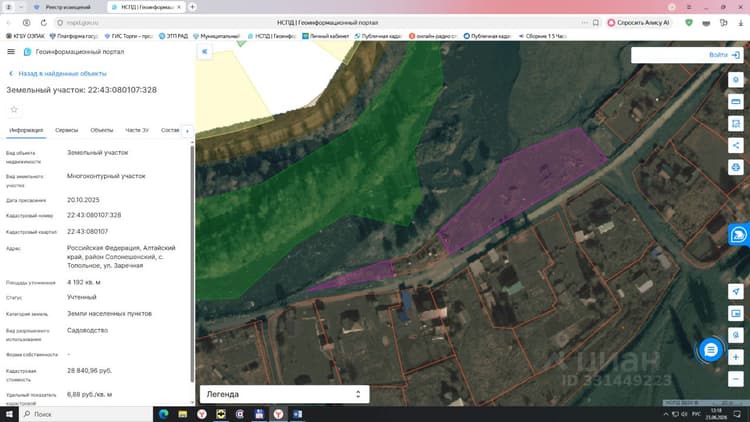The image size is (750, 422).
Task: Click the info panel vertical scrollbar
Action: [x=192, y=263]
